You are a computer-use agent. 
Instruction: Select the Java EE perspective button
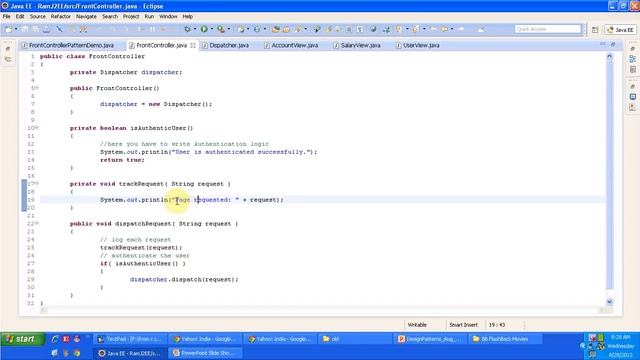coord(620,30)
